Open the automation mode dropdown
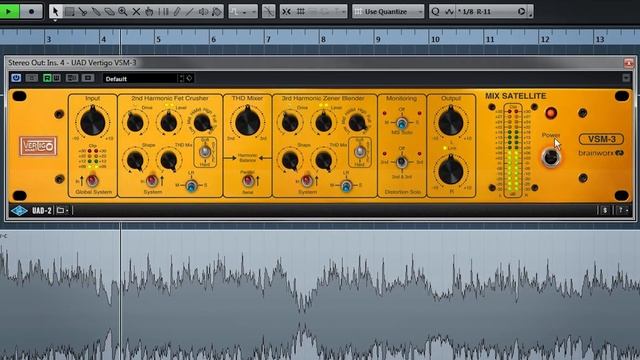 (x=243, y=12)
